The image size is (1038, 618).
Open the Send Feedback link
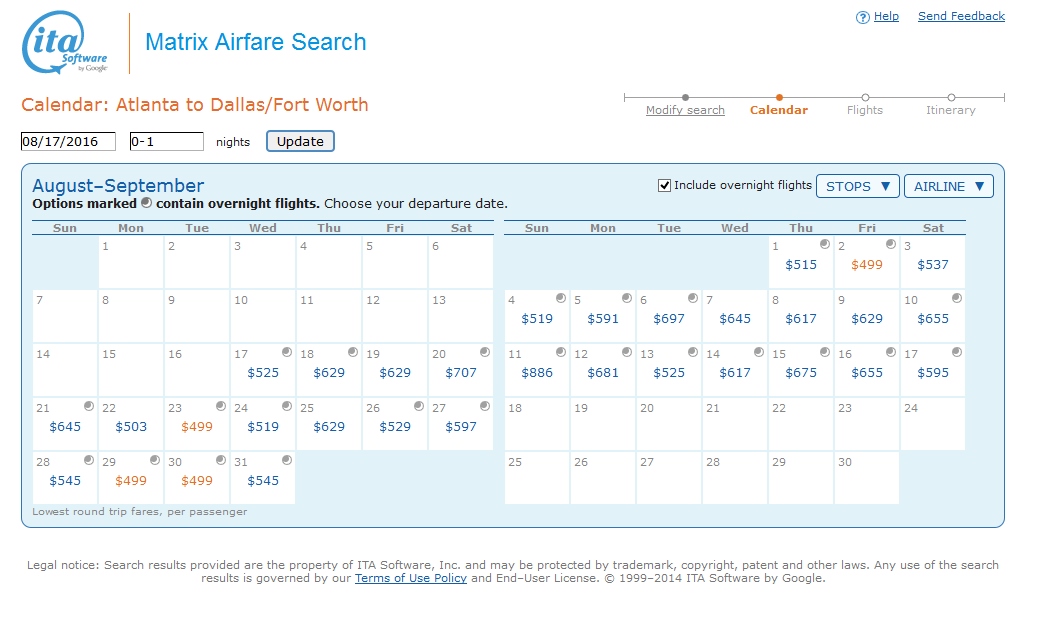click(x=961, y=16)
